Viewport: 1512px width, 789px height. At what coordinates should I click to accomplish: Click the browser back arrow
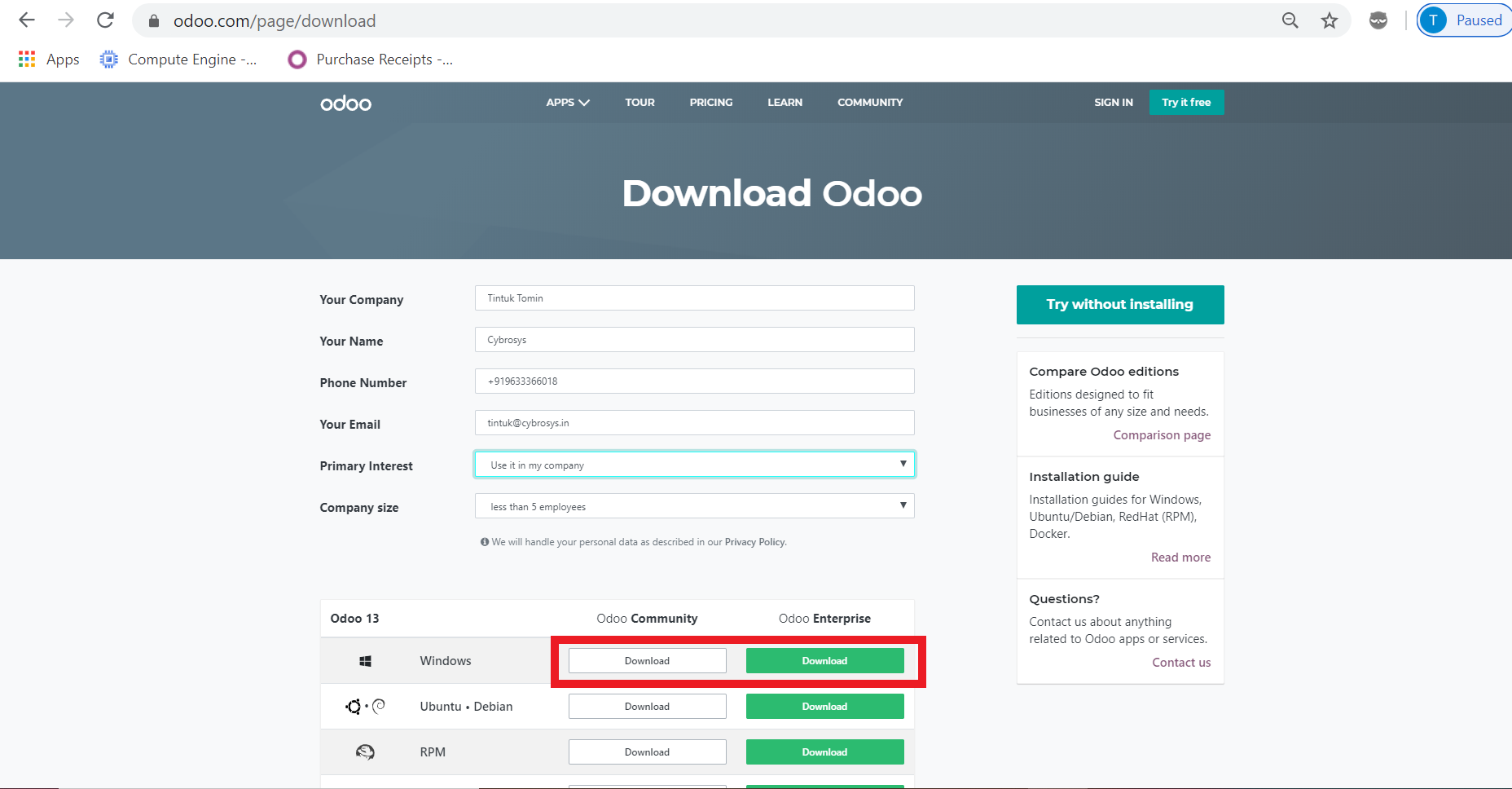pos(27,20)
